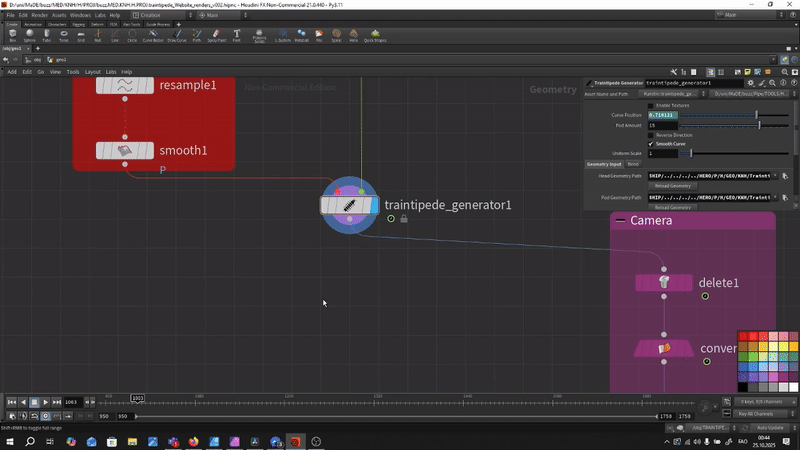Select the Font shelf tool
Screen dimensions: 800x450
237,35
